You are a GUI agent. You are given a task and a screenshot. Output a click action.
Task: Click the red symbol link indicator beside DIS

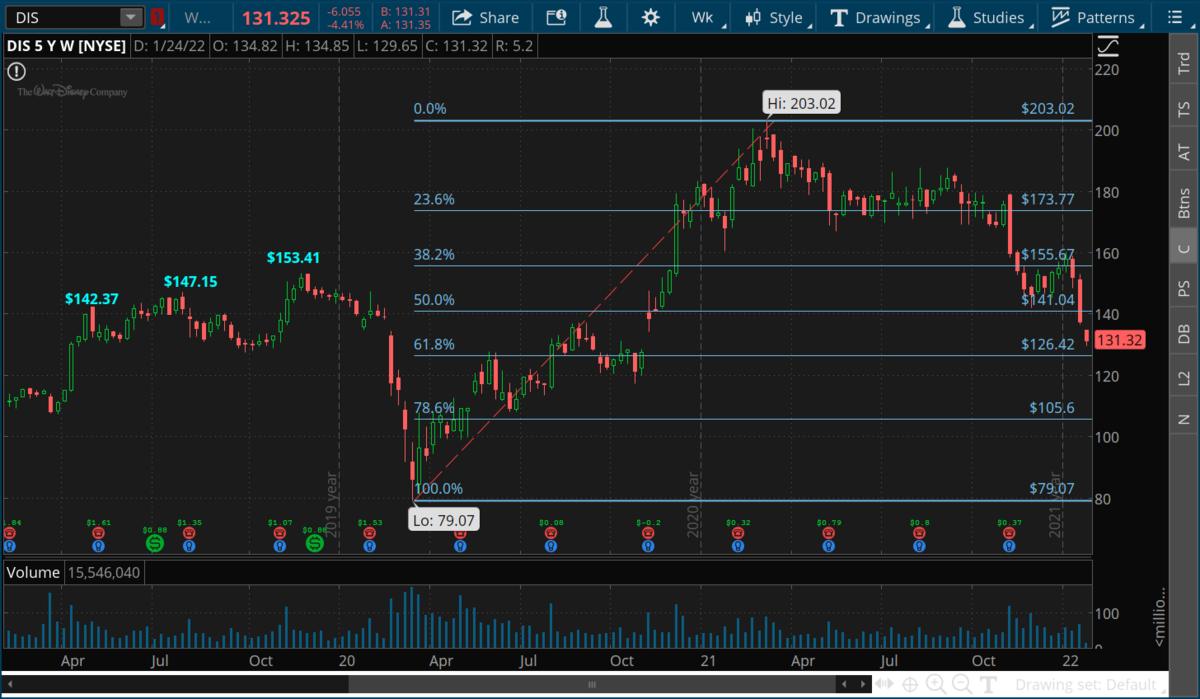point(156,17)
